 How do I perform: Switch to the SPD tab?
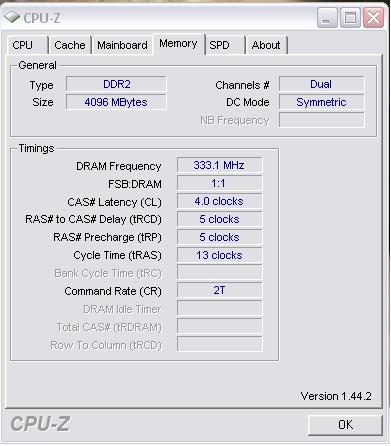click(225, 45)
